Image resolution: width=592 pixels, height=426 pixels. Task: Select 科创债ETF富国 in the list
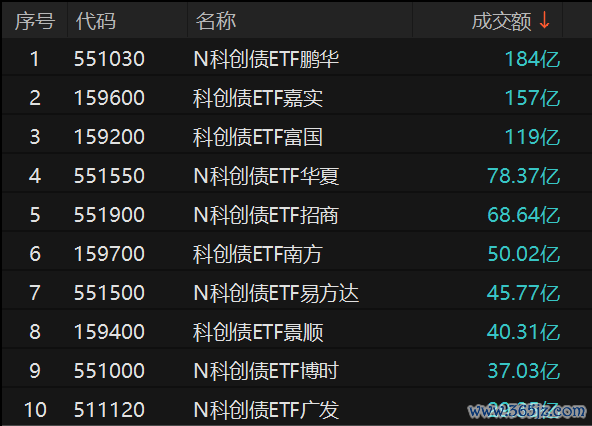(258, 137)
